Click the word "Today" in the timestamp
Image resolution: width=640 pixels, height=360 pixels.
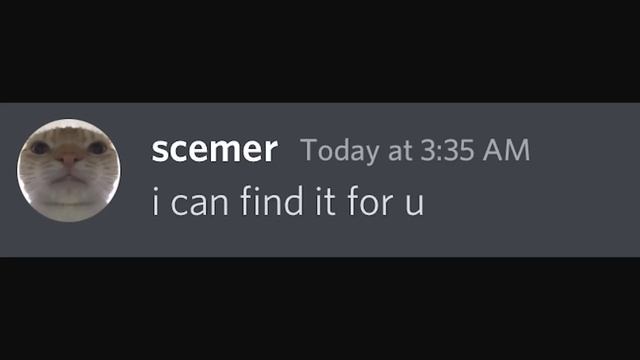click(x=340, y=151)
